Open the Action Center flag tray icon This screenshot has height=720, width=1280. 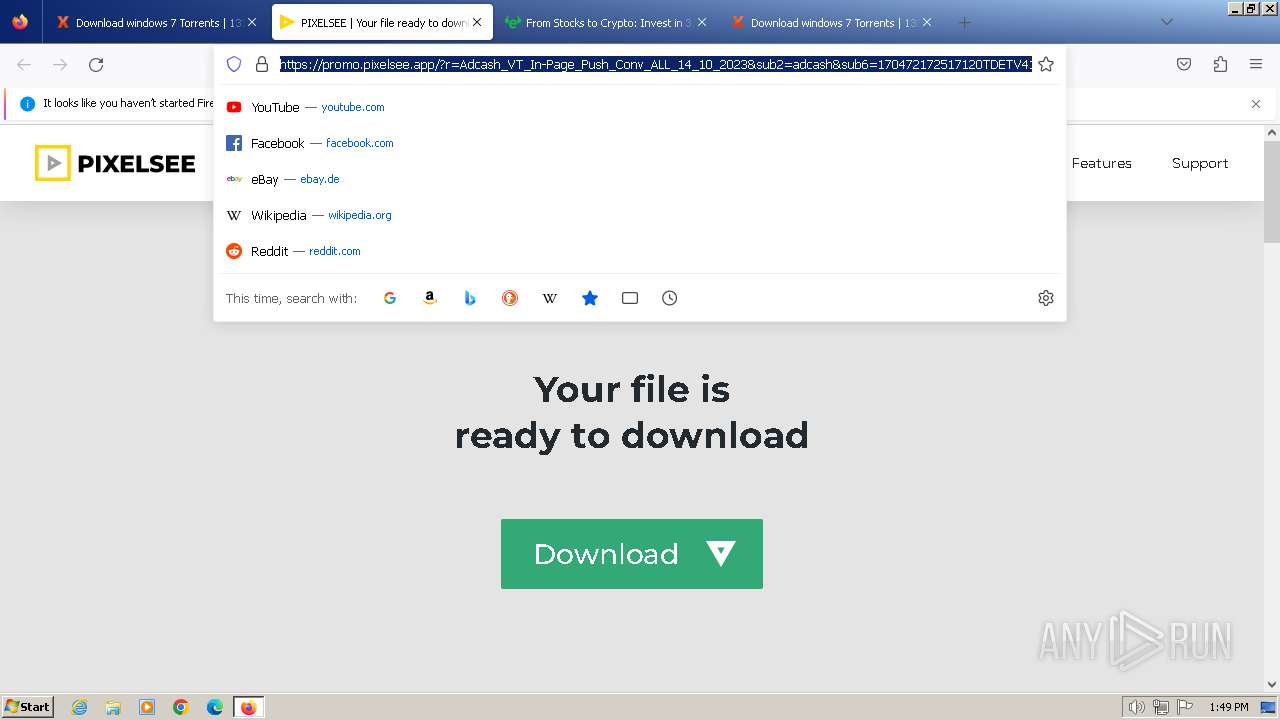(1184, 707)
